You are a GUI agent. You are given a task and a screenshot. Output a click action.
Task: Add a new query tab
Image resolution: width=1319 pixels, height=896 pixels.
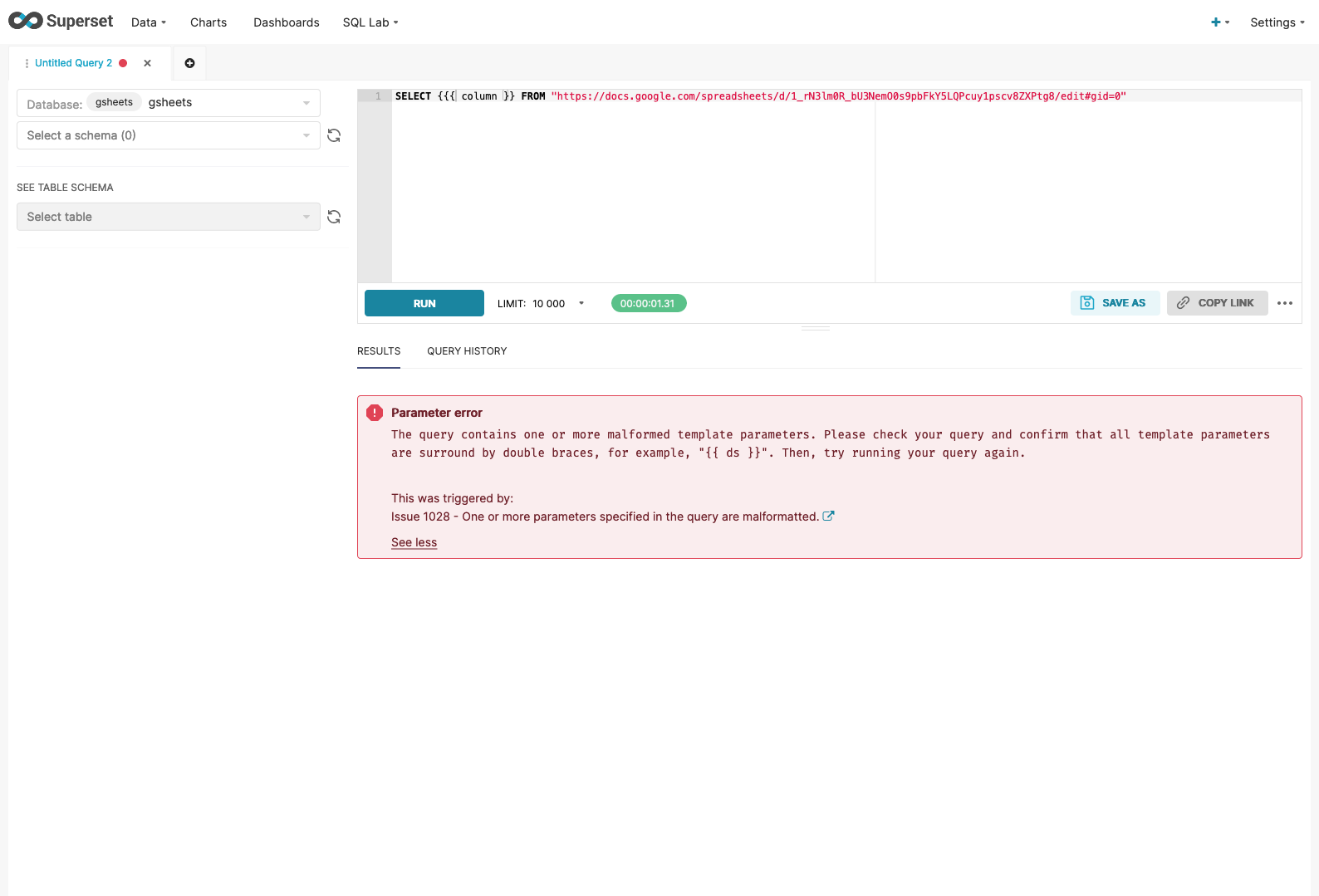[x=189, y=63]
